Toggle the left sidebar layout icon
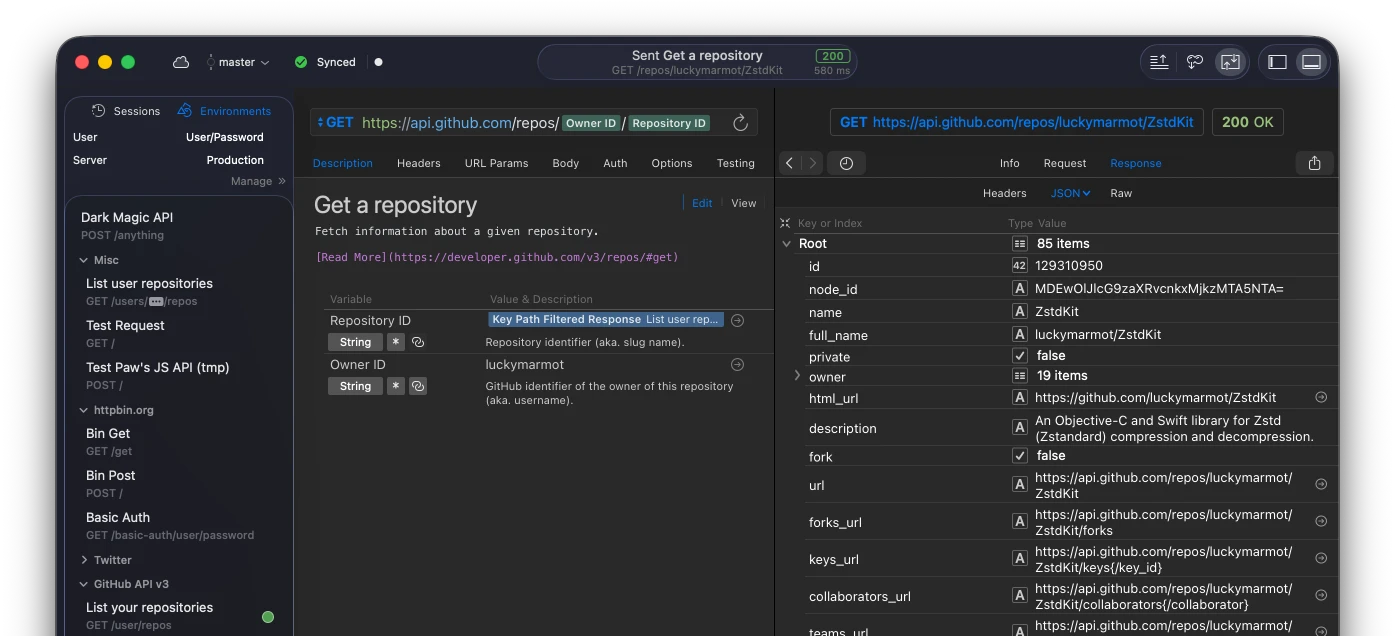The image size is (1395, 636). pyautogui.click(x=1277, y=62)
